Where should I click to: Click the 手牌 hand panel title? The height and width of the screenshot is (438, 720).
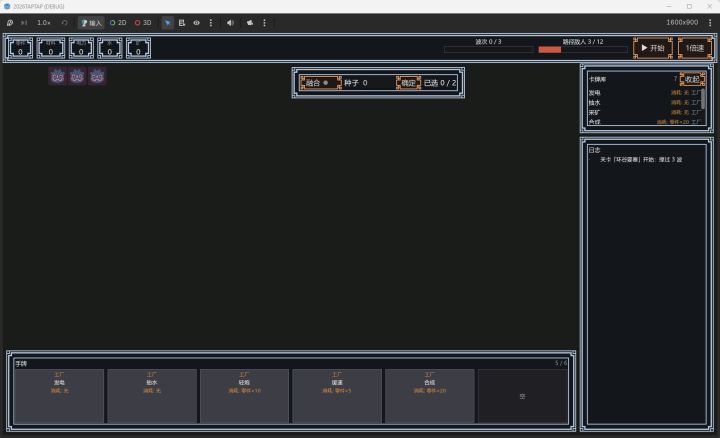coord(21,363)
